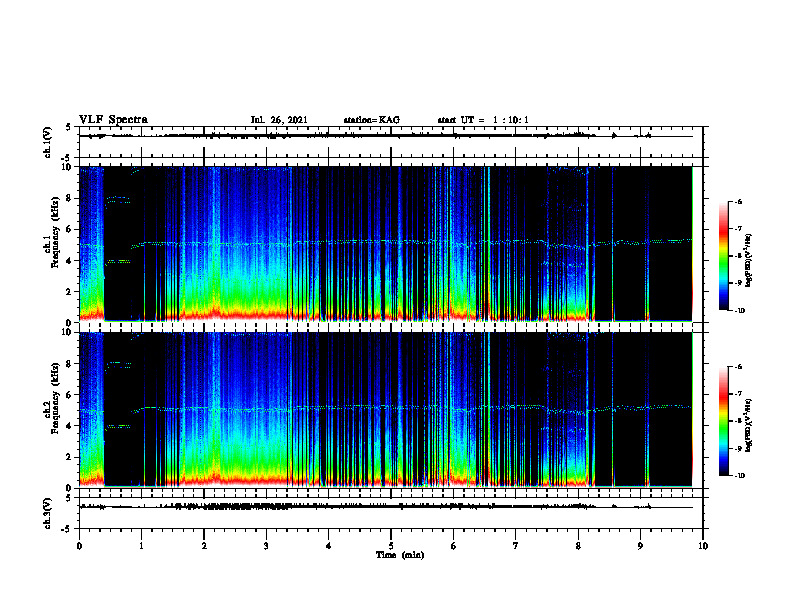The image size is (792, 612).
Task: Click the ch.2 PSD color scale bar
Action: (724, 421)
